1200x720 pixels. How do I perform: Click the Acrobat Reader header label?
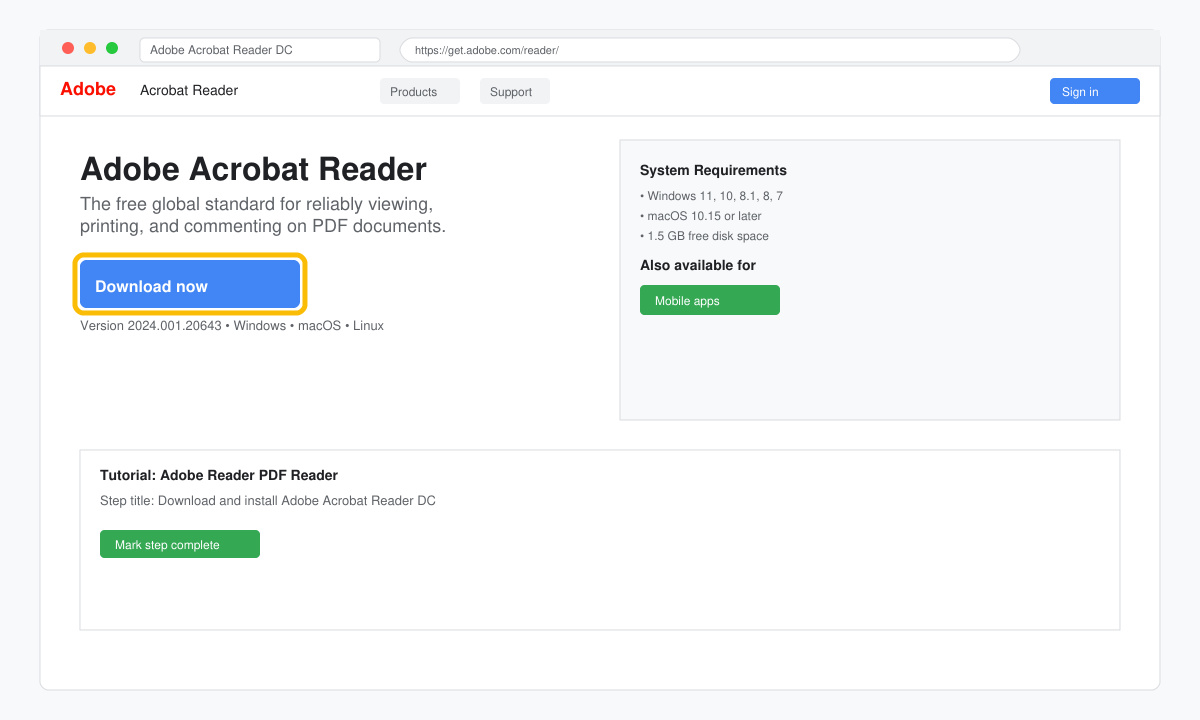coord(189,90)
